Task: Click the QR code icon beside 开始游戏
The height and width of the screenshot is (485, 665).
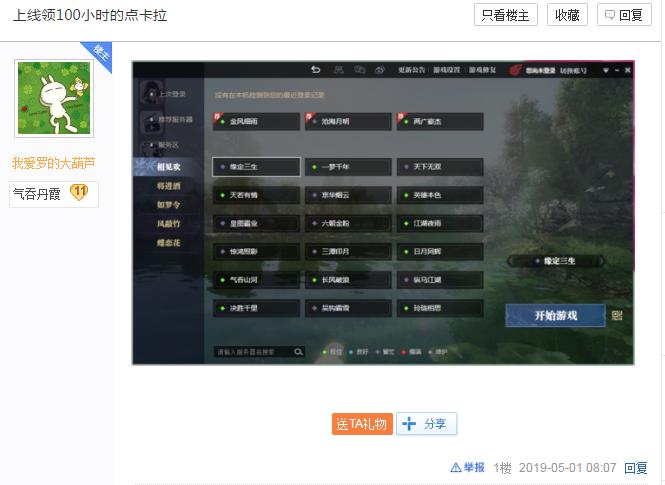Action: (x=617, y=316)
